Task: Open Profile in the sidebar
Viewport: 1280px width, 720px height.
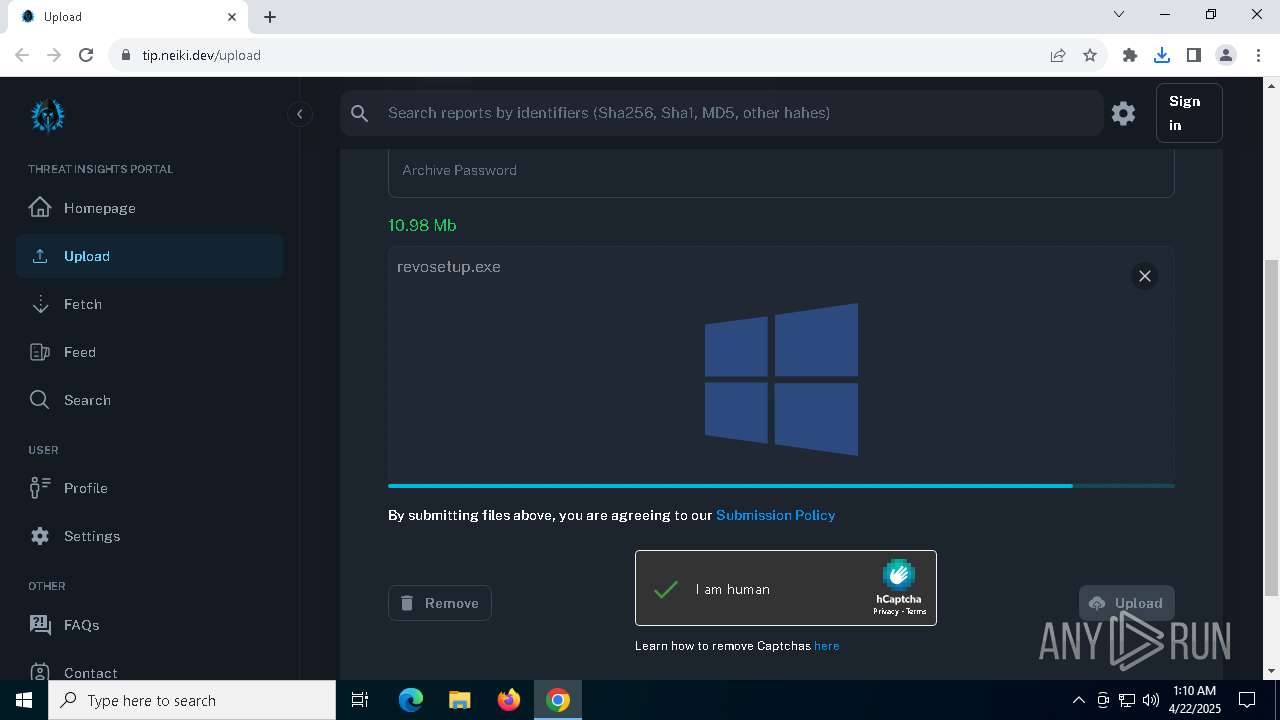Action: pyautogui.click(x=150, y=488)
